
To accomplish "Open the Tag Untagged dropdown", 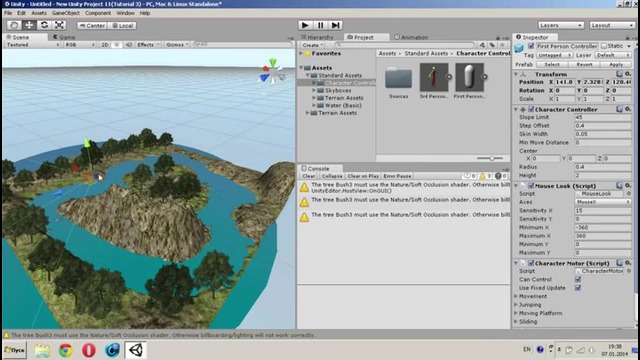I will click(554, 55).
